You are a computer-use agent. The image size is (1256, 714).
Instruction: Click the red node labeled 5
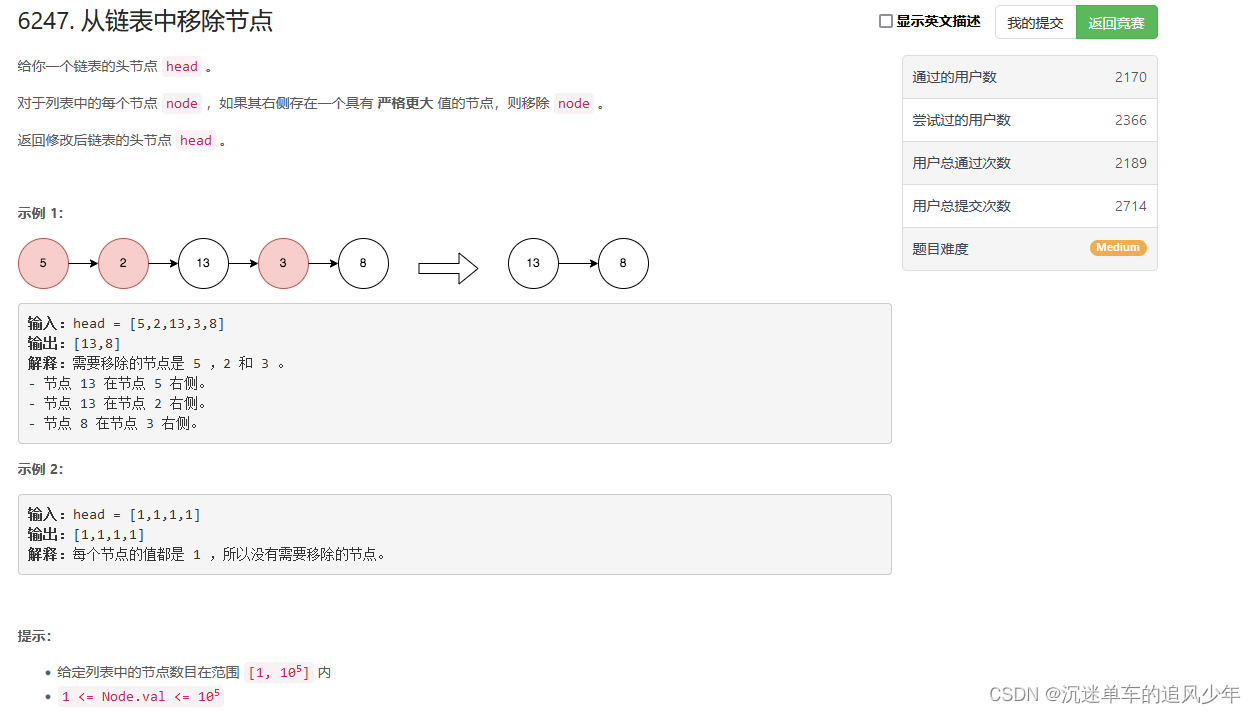43,263
